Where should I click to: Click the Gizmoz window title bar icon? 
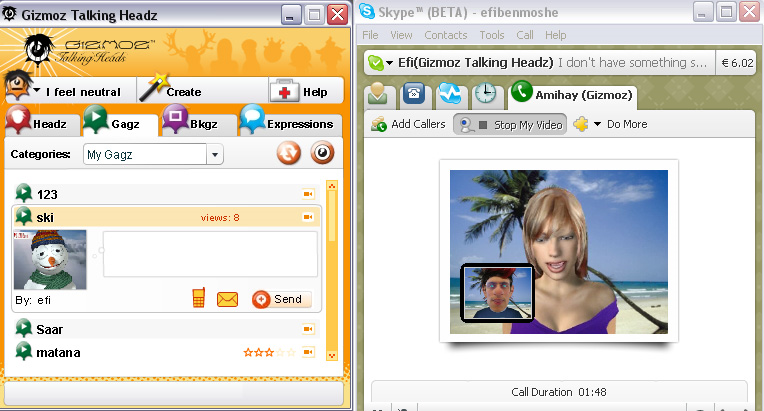point(9,14)
